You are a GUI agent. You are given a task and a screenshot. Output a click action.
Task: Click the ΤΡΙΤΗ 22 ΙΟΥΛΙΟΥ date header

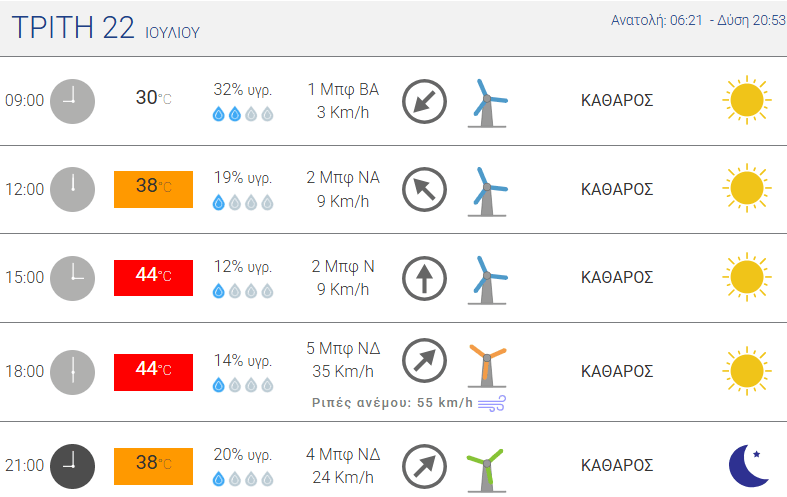coord(105,28)
